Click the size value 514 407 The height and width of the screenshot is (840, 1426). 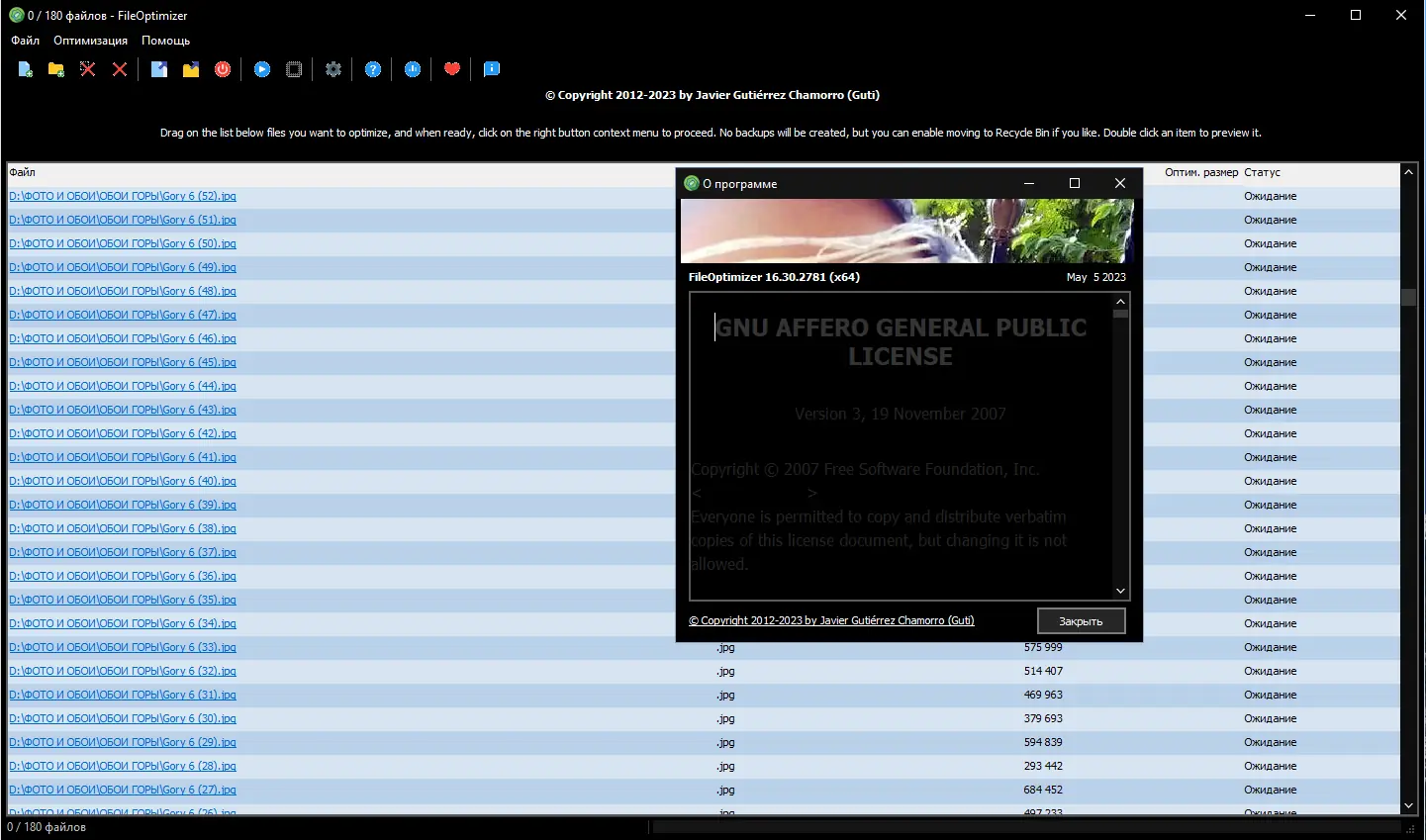[x=1043, y=671]
